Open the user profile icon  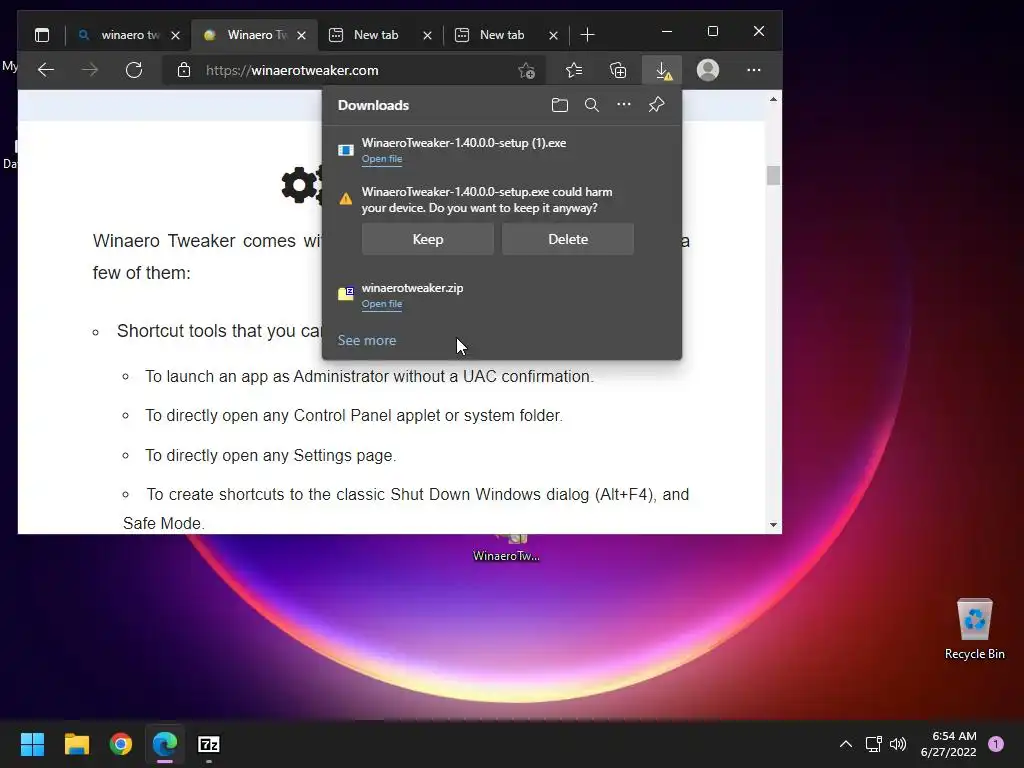coord(708,70)
